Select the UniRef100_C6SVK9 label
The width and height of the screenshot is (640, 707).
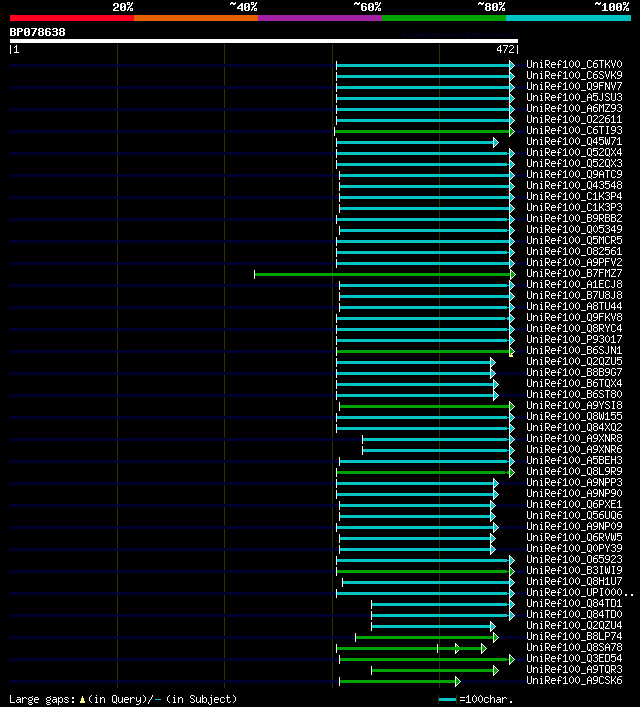[574, 75]
